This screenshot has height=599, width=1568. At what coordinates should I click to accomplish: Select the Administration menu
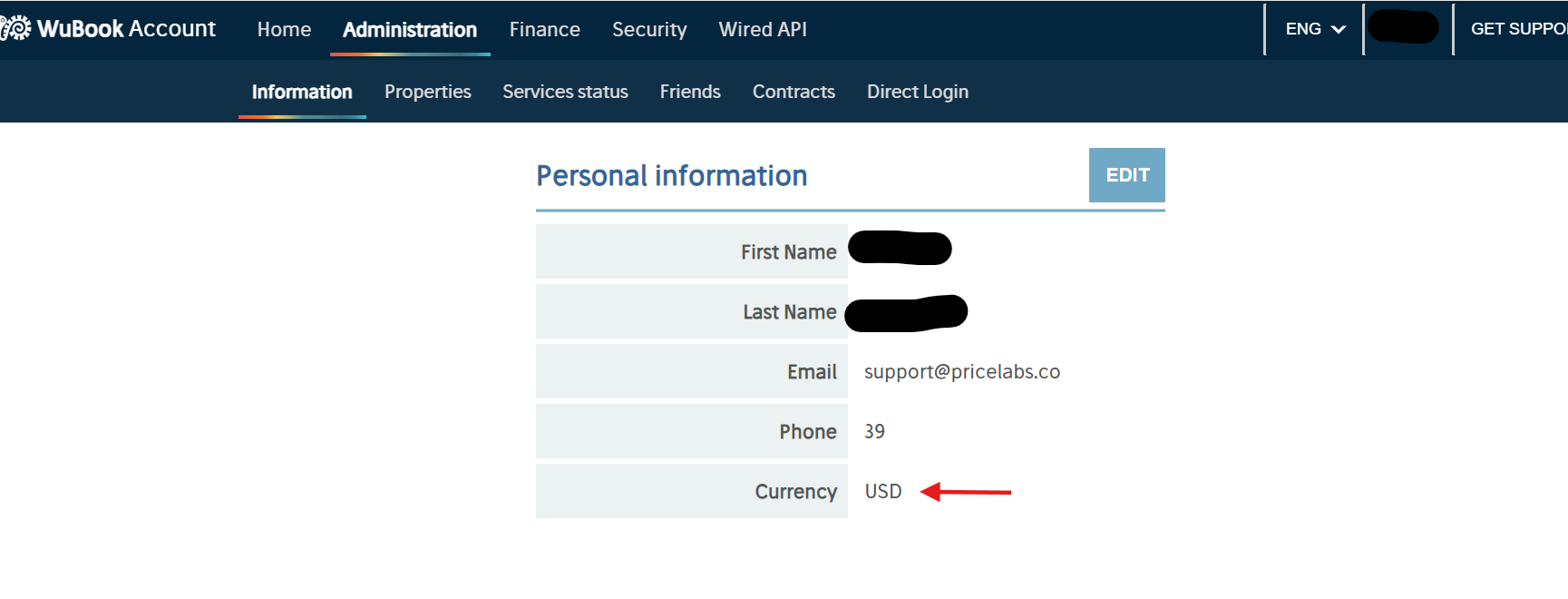pyautogui.click(x=410, y=29)
